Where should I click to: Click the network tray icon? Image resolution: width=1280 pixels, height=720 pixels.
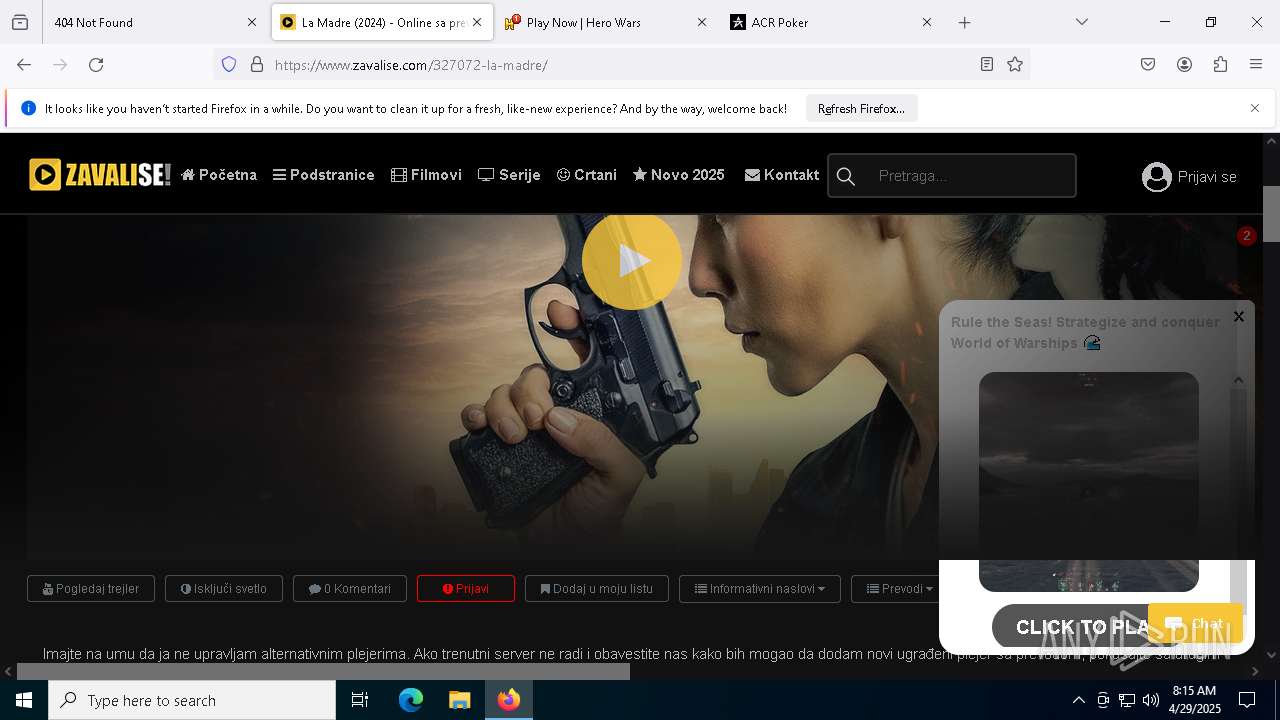tap(1127, 700)
